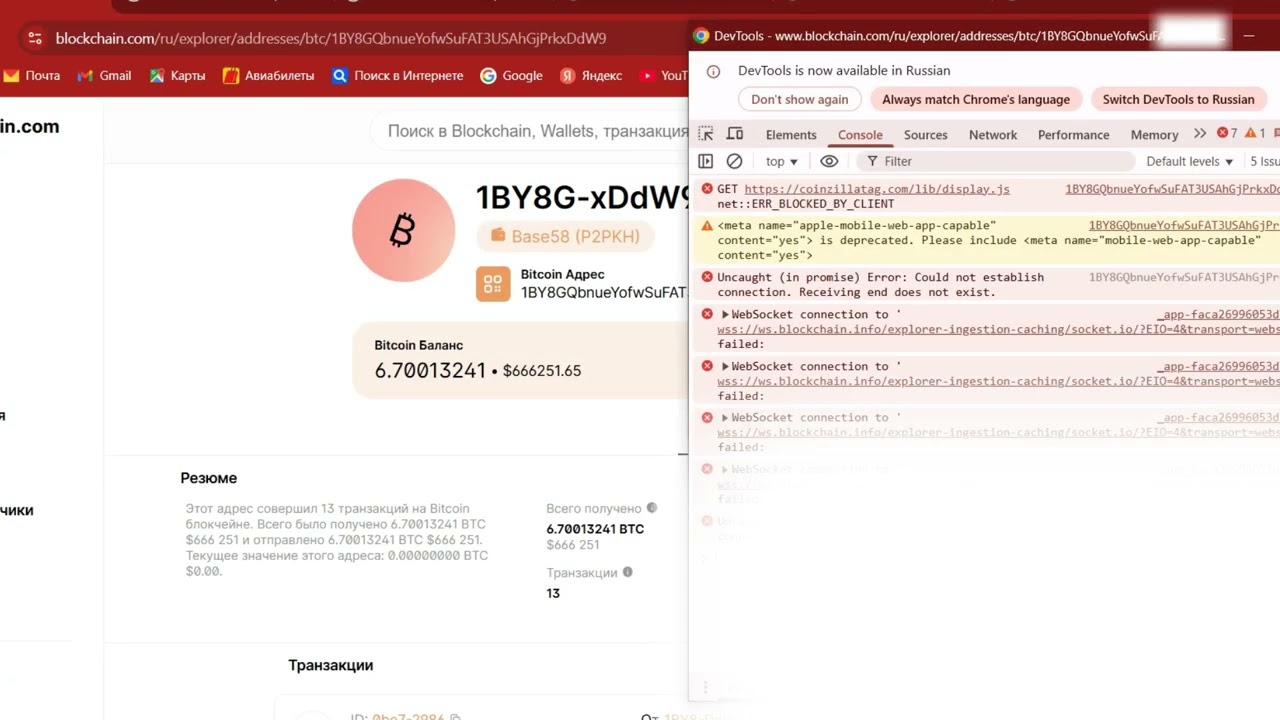Click the info icon next to Всего получено
1280x720 pixels.
(x=652, y=508)
